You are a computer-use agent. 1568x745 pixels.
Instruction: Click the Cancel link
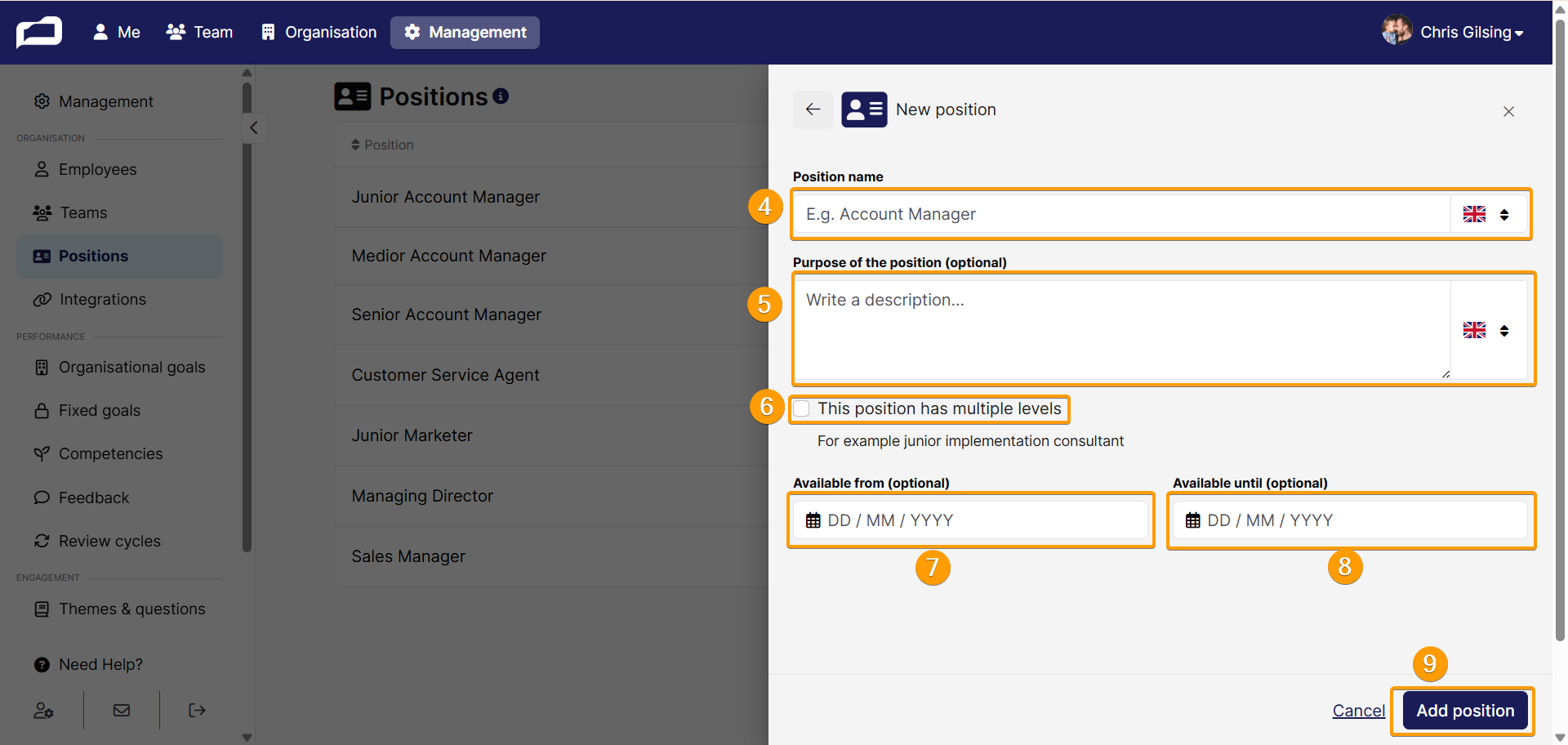click(x=1359, y=711)
